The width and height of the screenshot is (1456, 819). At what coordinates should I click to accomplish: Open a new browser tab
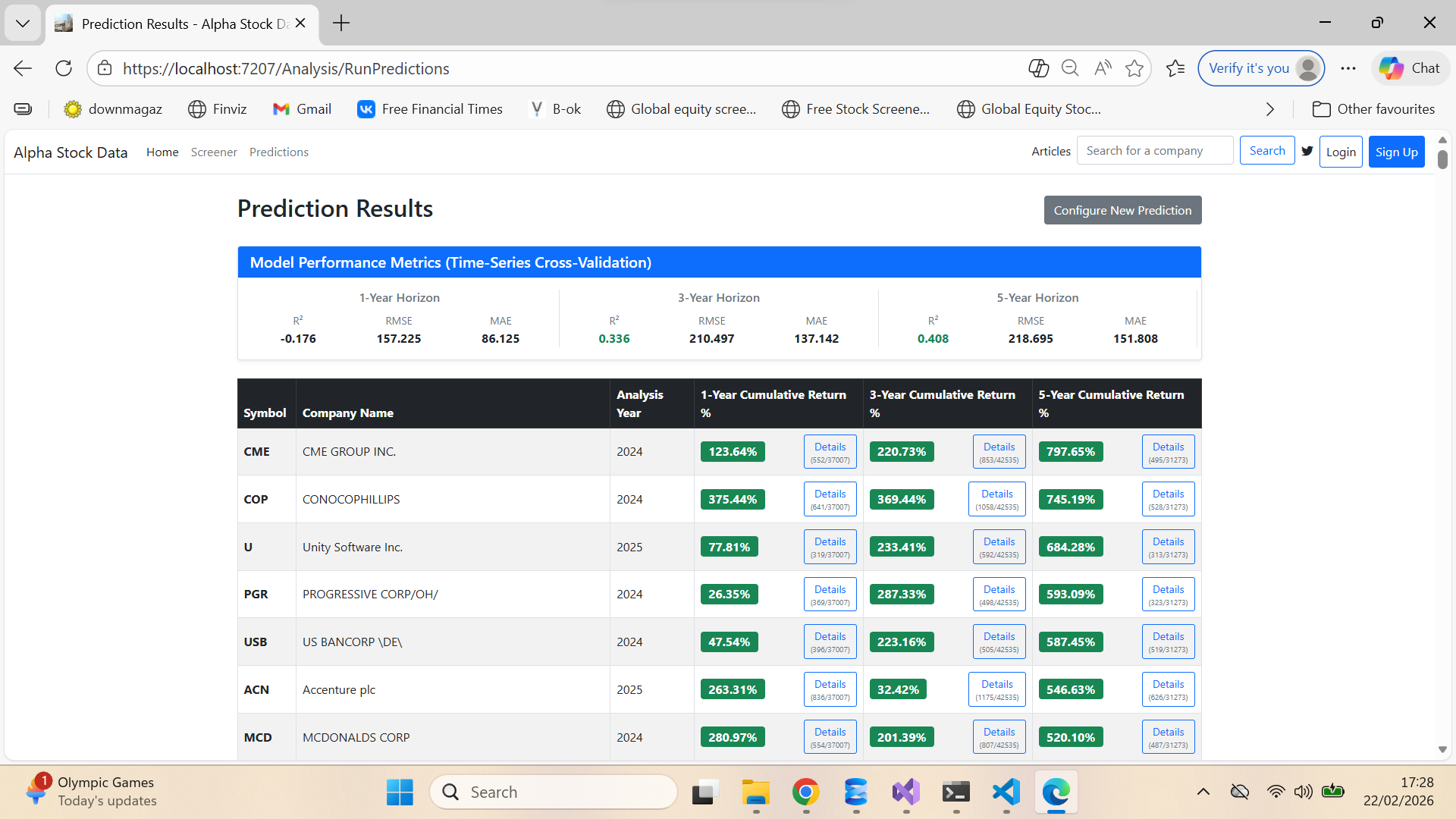pyautogui.click(x=341, y=24)
